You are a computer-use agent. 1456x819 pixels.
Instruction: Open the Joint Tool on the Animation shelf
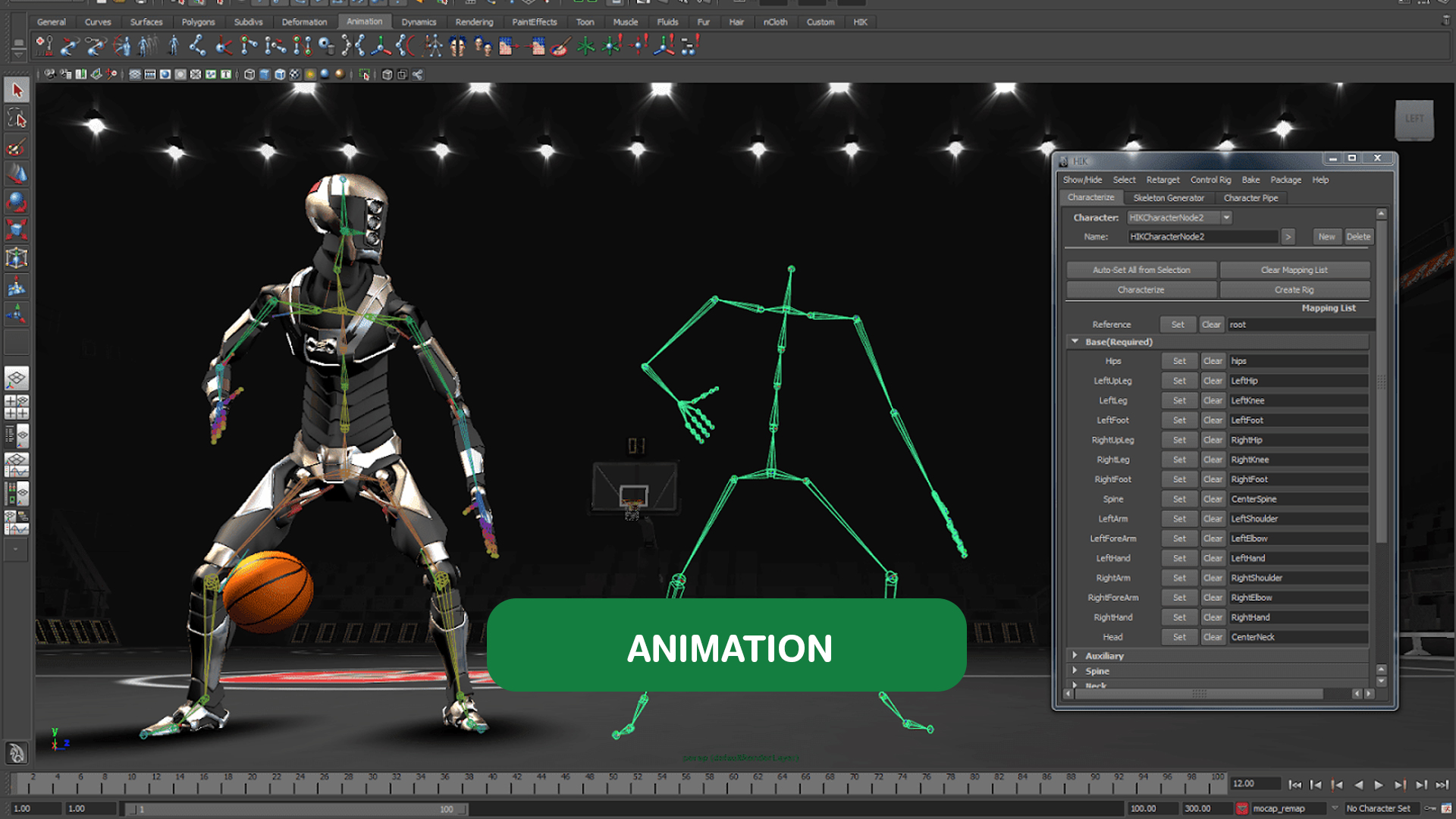click(196, 47)
